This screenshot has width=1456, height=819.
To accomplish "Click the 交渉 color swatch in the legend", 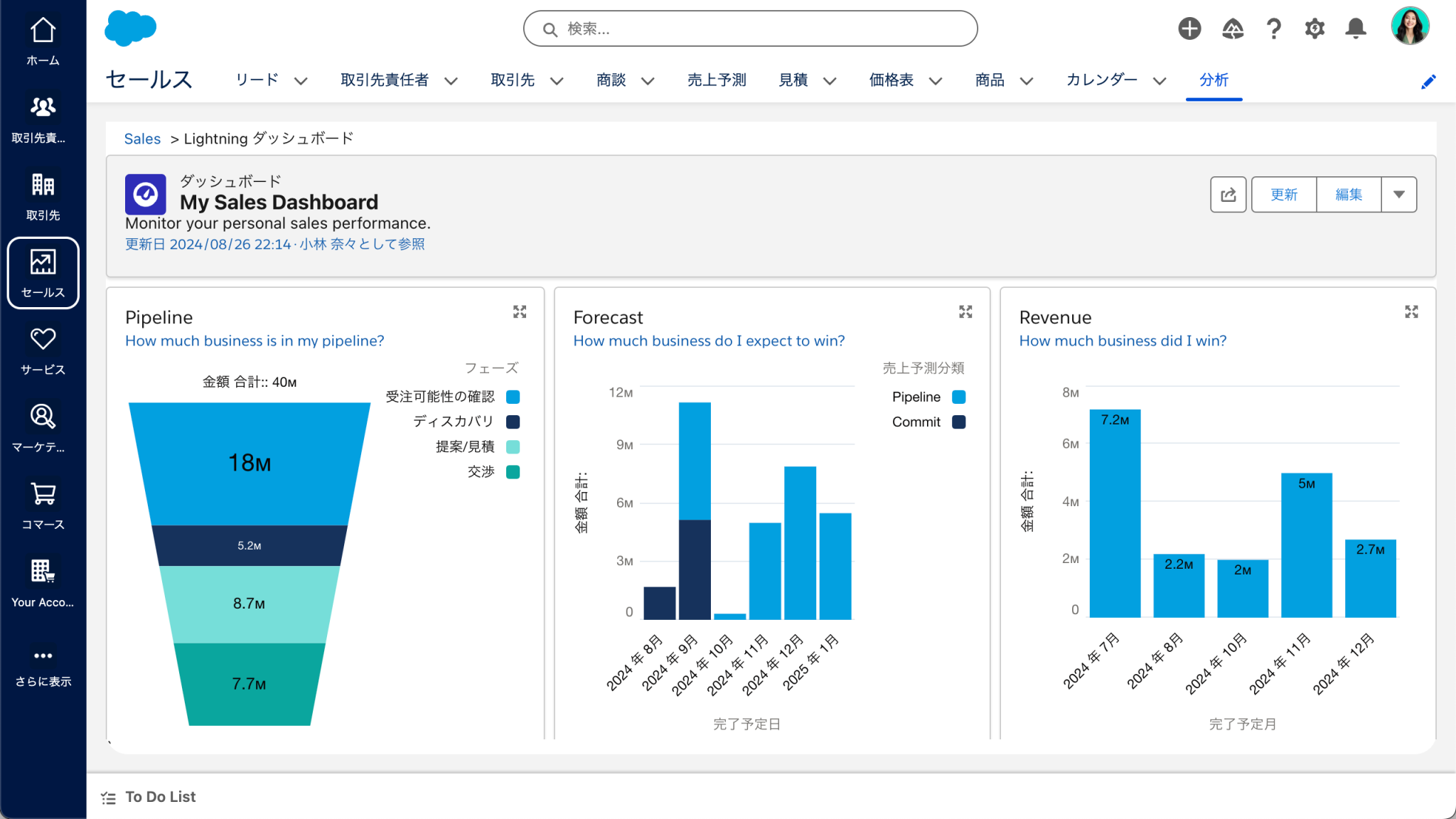I will [x=513, y=471].
